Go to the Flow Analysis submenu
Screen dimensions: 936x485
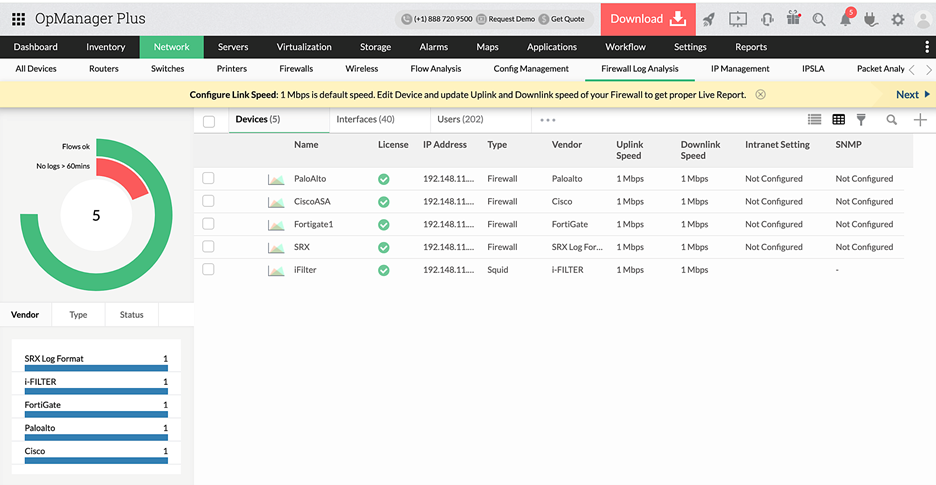point(436,69)
